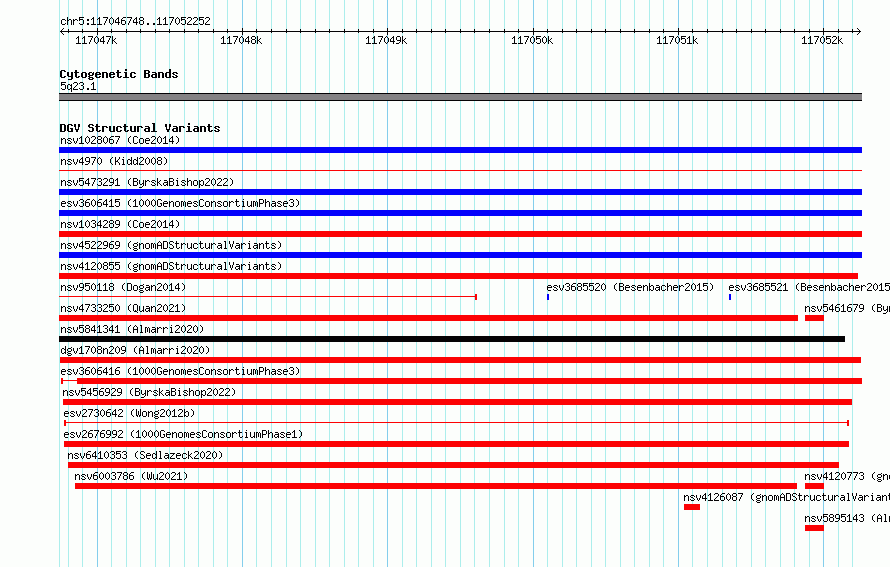Image resolution: width=890 pixels, height=567 pixels.
Task: Select the red bar of nsv4120855
Action: tap(459, 276)
